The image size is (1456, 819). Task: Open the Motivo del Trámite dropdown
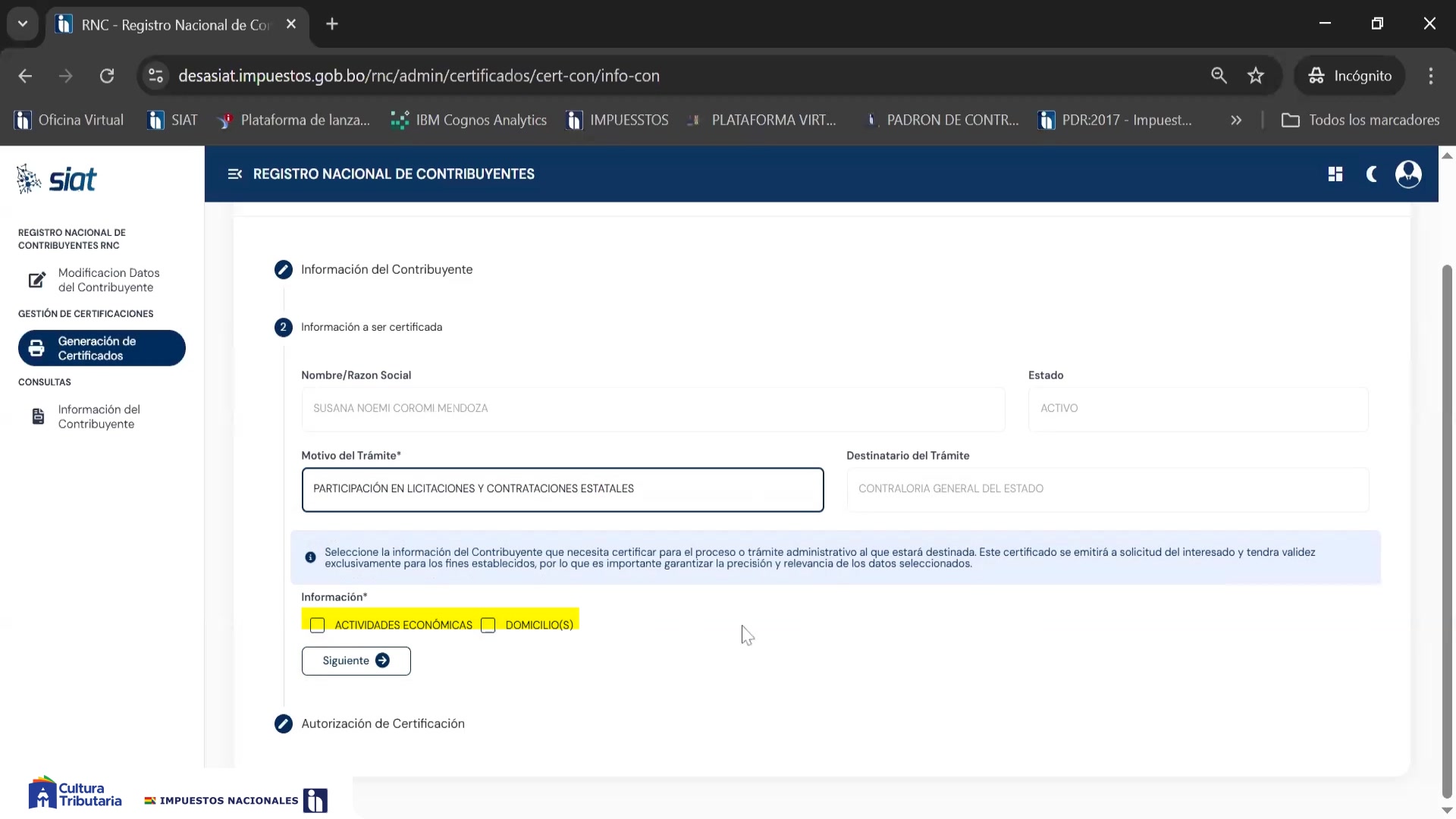[562, 489]
